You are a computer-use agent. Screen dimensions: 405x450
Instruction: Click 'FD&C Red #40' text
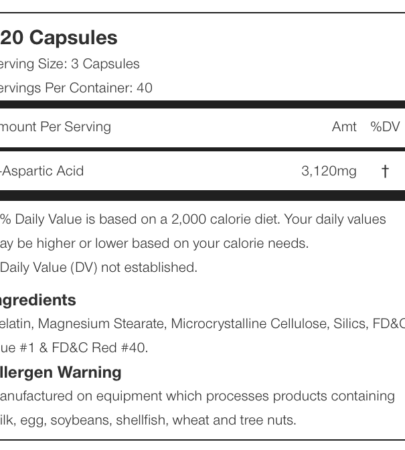coord(100,348)
